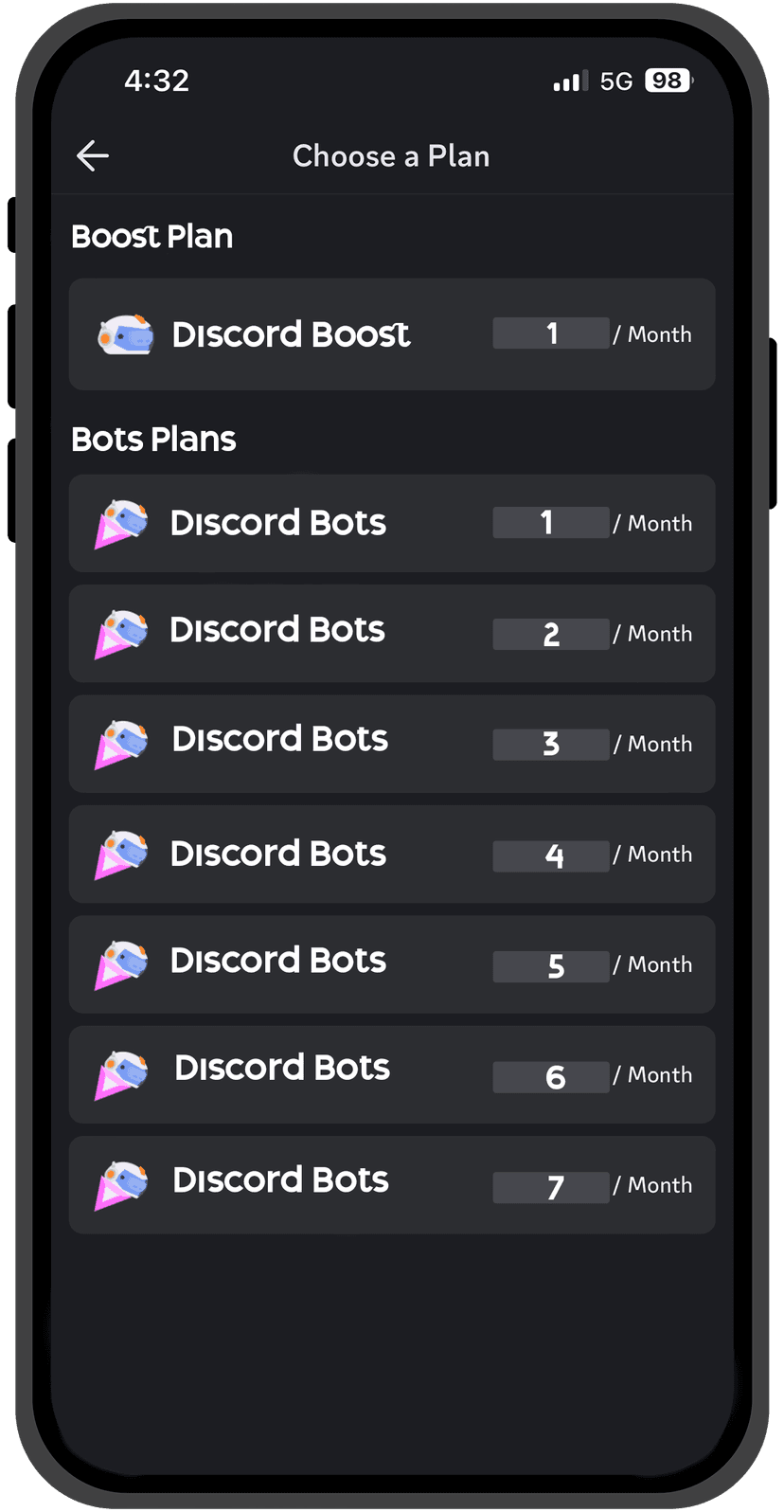Viewport: 784px width, 1512px height.
Task: Click the Bots price field showing 4
Action: click(x=551, y=855)
